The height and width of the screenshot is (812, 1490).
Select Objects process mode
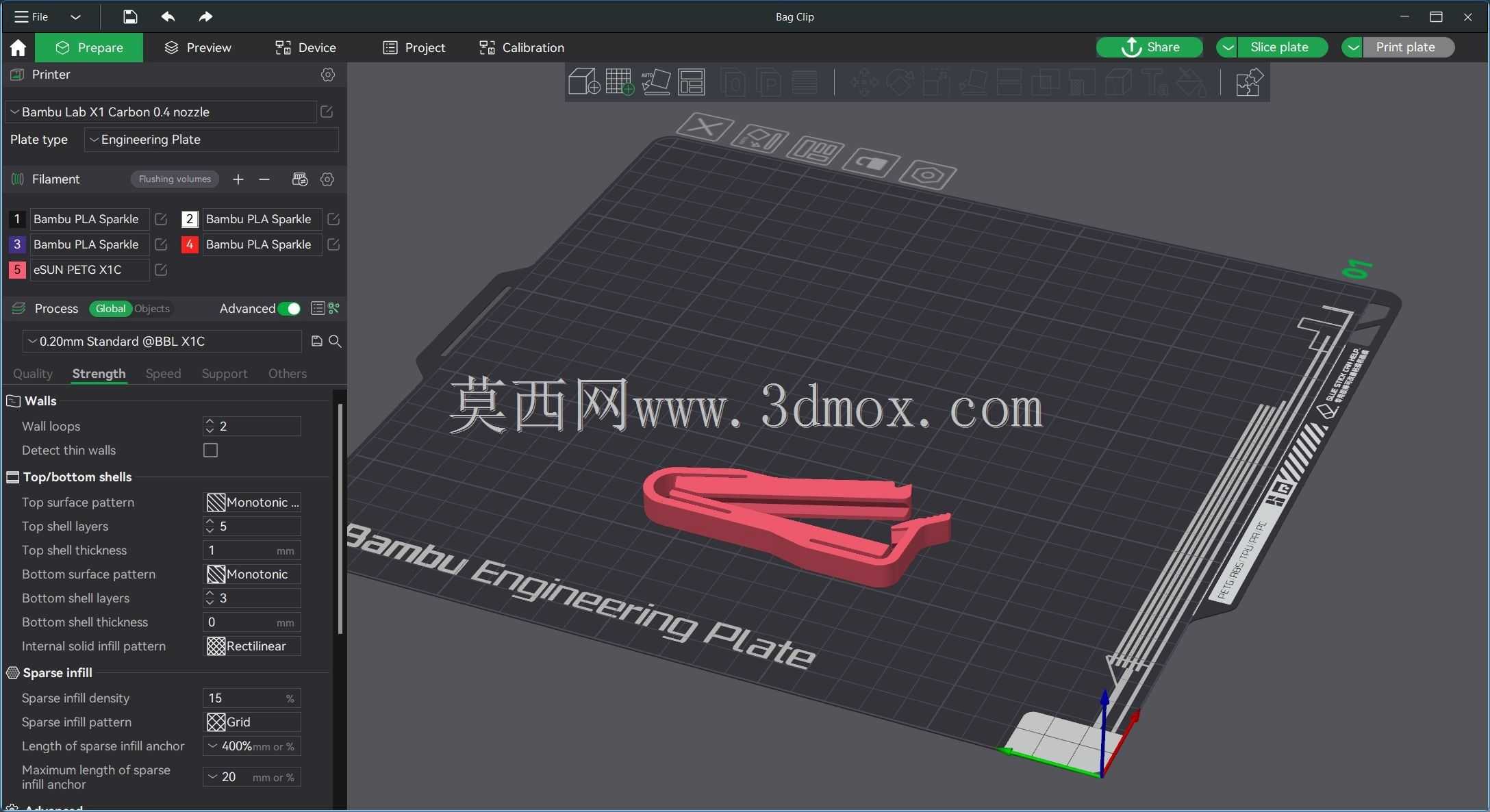pyautogui.click(x=152, y=309)
